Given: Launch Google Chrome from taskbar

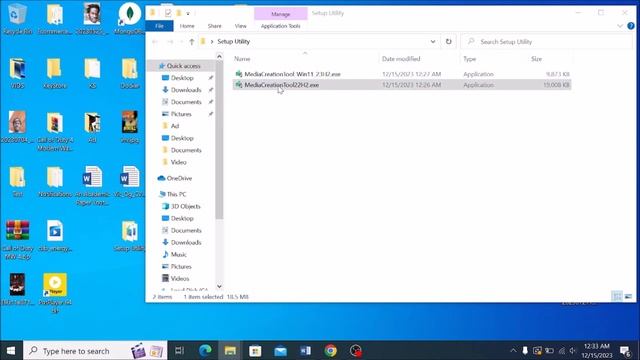Looking at the screenshot, I should tap(331, 351).
